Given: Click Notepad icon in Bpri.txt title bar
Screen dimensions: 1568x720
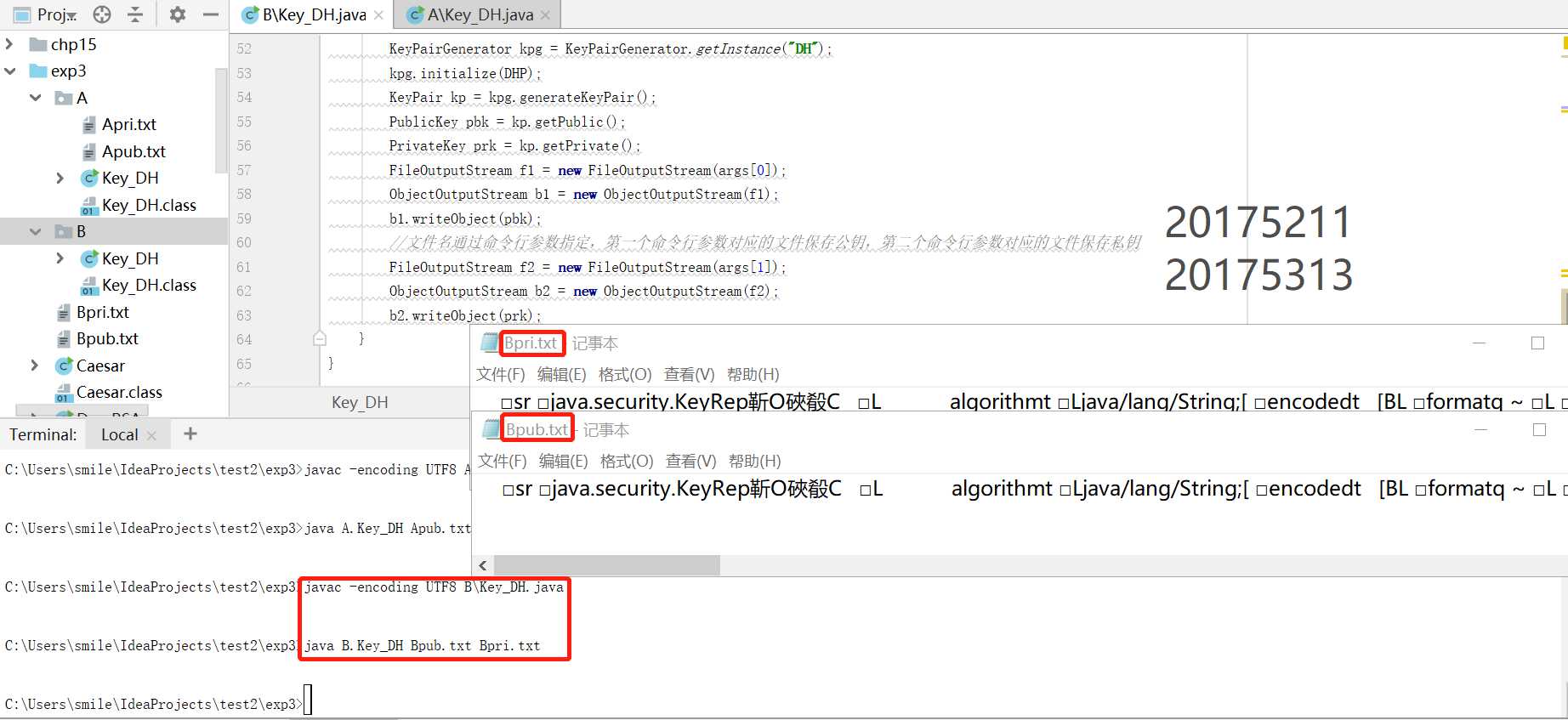Looking at the screenshot, I should coord(489,343).
